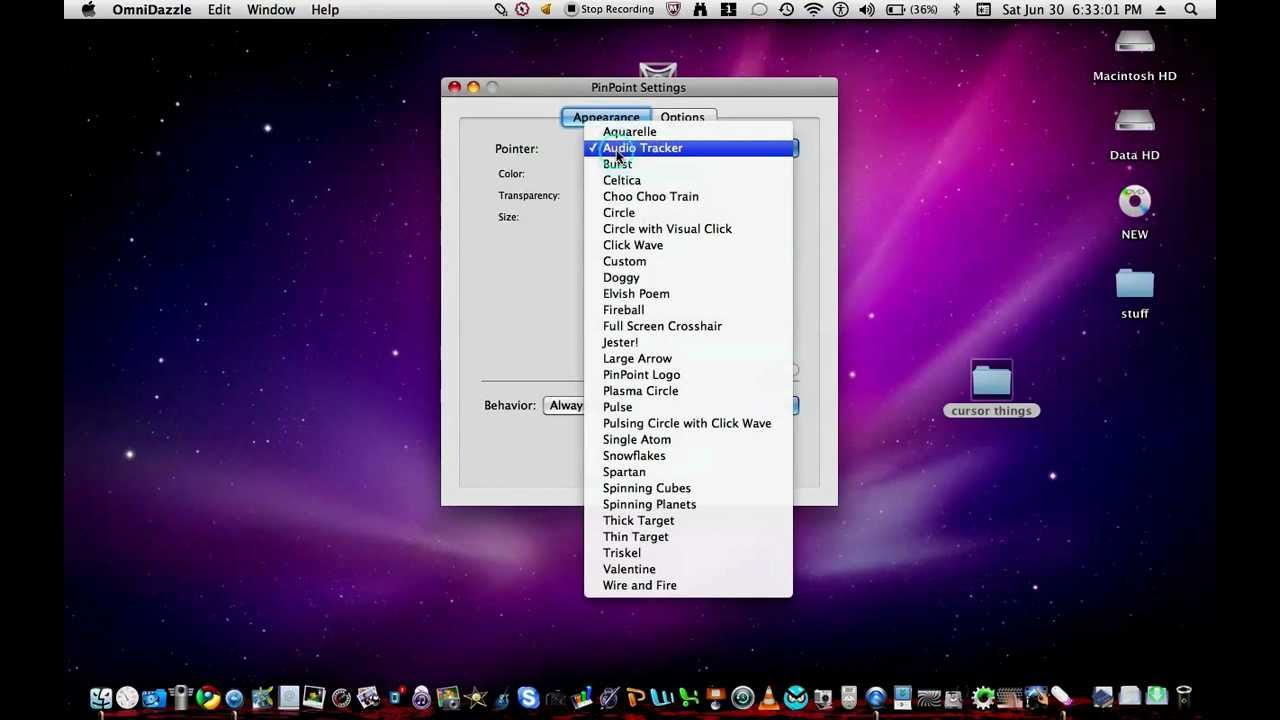
Task: Select Choo Choo Train pointer
Action: (688, 196)
